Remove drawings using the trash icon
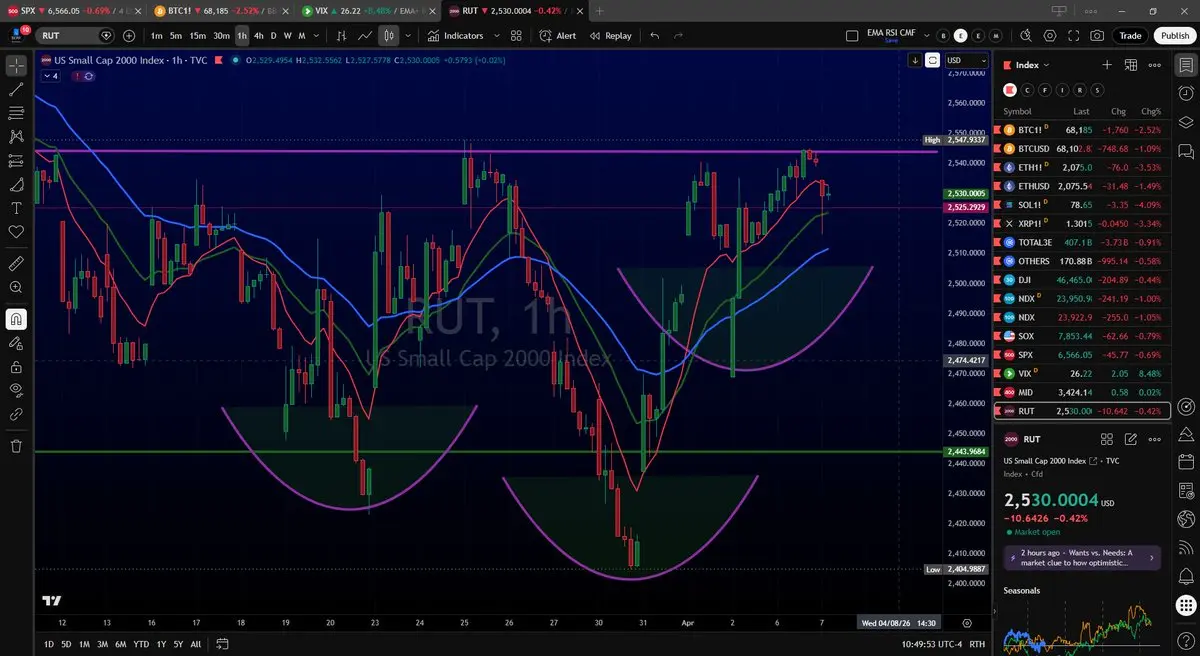 [x=16, y=446]
